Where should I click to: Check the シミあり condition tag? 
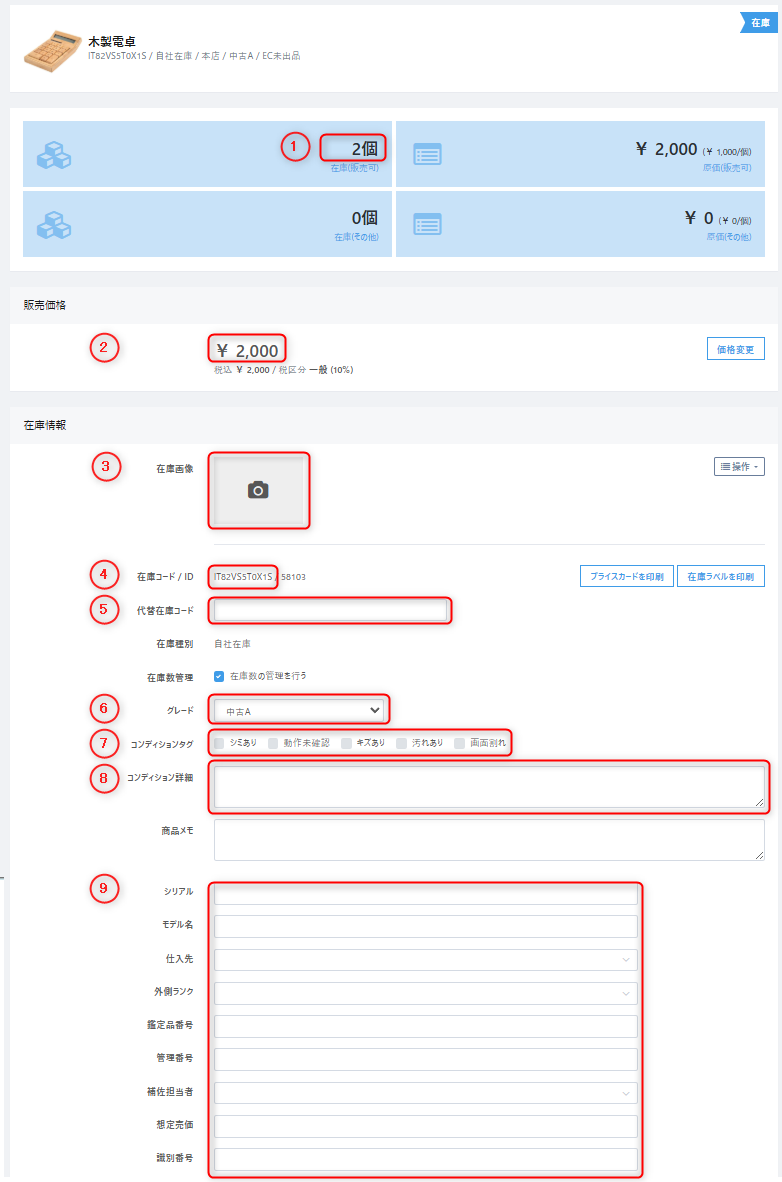point(219,743)
